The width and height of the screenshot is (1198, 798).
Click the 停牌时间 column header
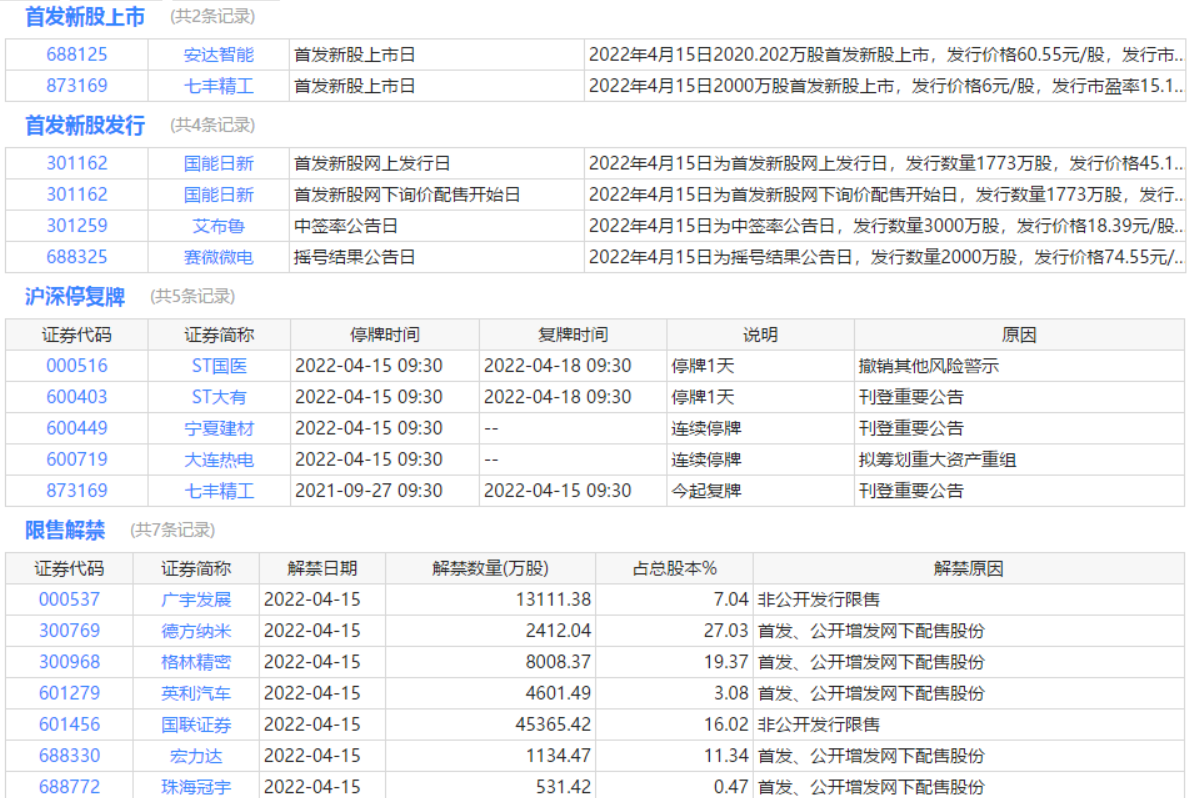384,336
